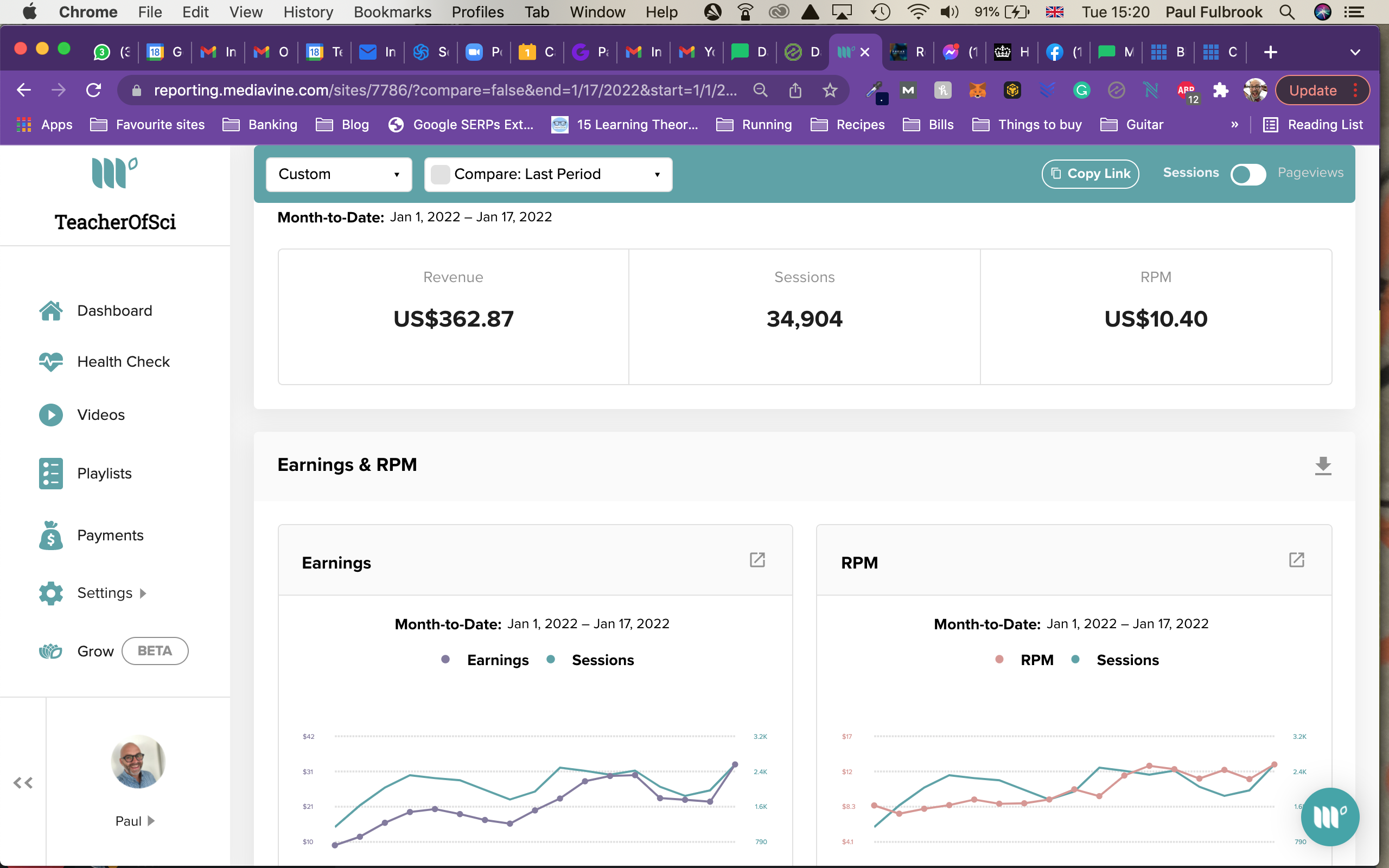1389x868 pixels.
Task: Share this page from address bar
Action: click(x=795, y=90)
